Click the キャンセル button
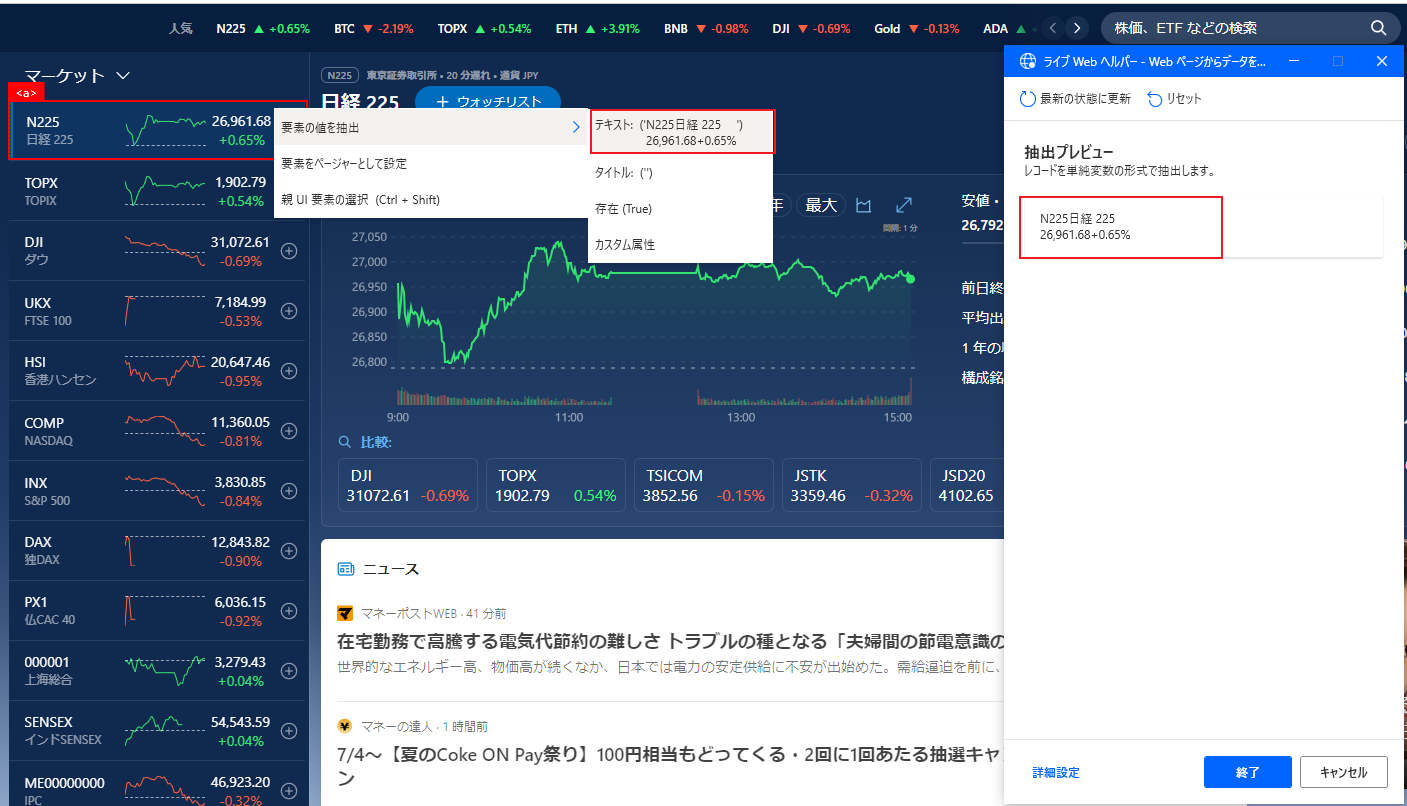Viewport: 1407px width, 806px height. tap(1344, 772)
